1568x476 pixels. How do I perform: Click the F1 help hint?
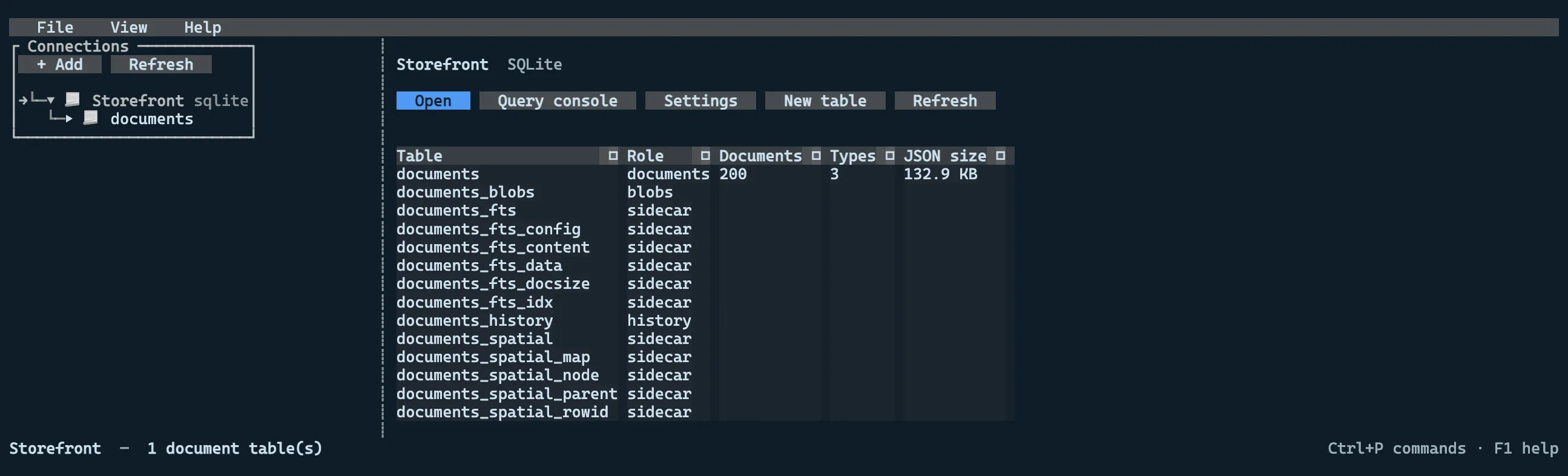tap(1526, 449)
